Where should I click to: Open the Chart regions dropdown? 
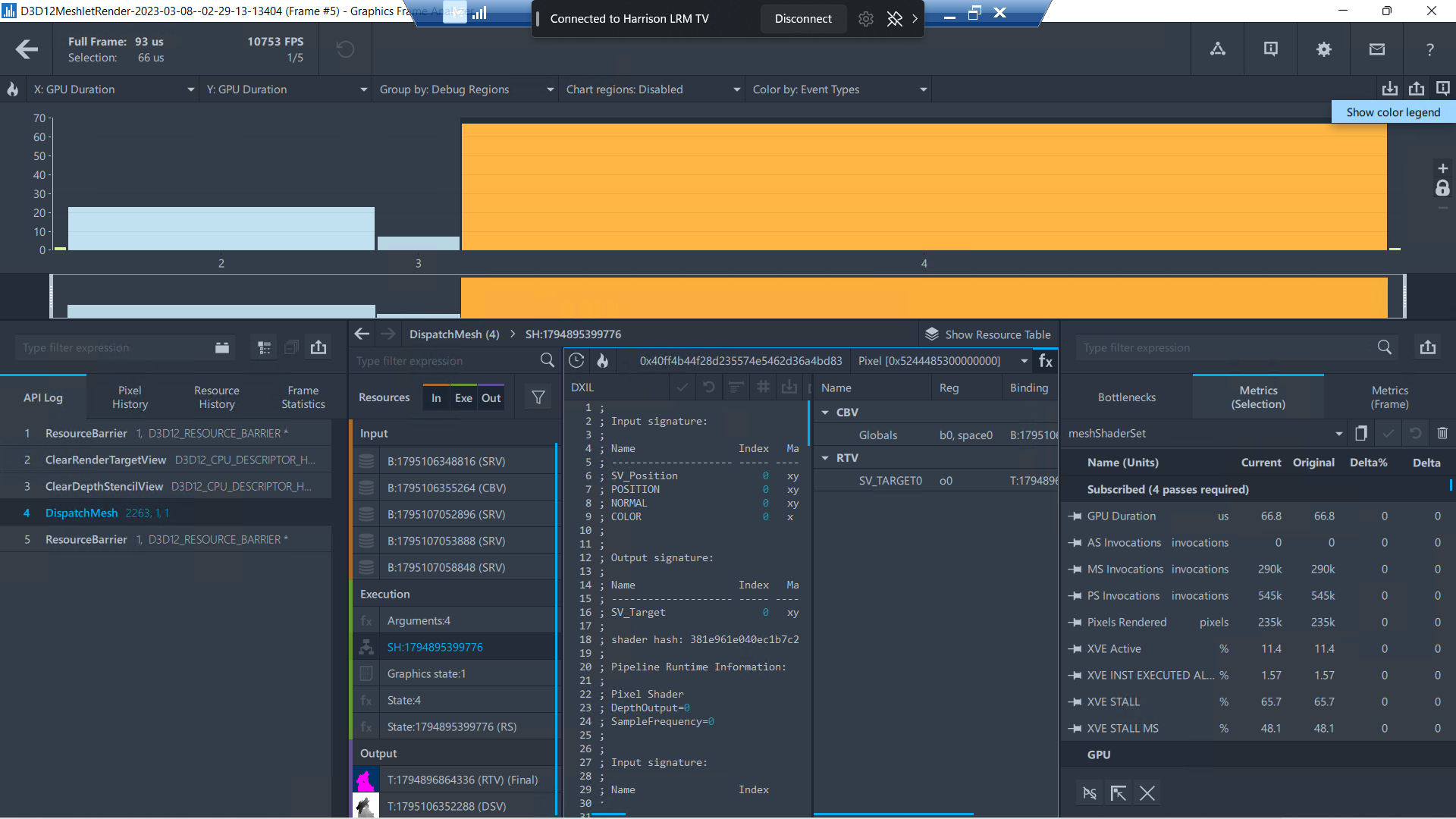click(652, 89)
